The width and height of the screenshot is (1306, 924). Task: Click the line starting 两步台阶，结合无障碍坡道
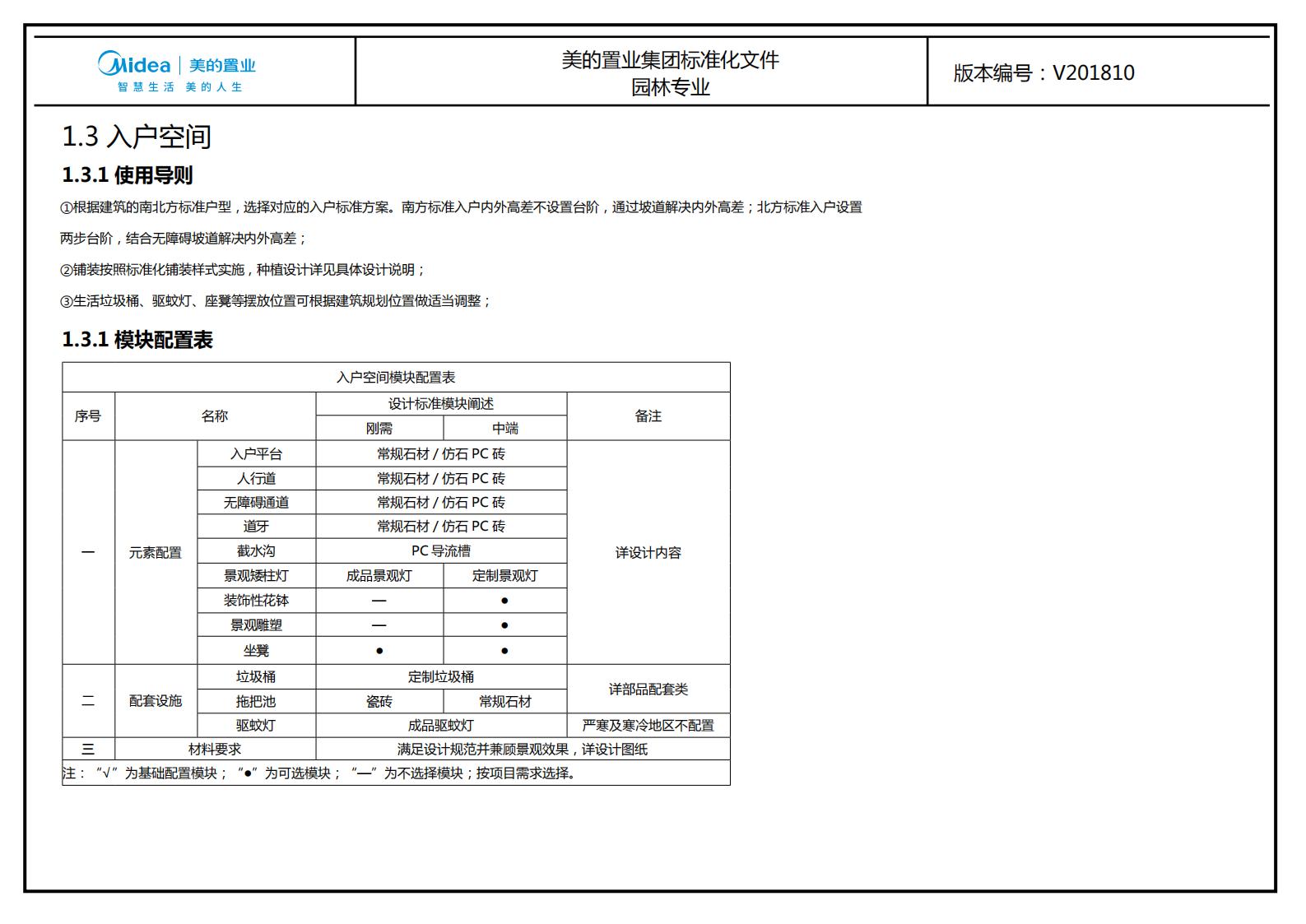183,239
